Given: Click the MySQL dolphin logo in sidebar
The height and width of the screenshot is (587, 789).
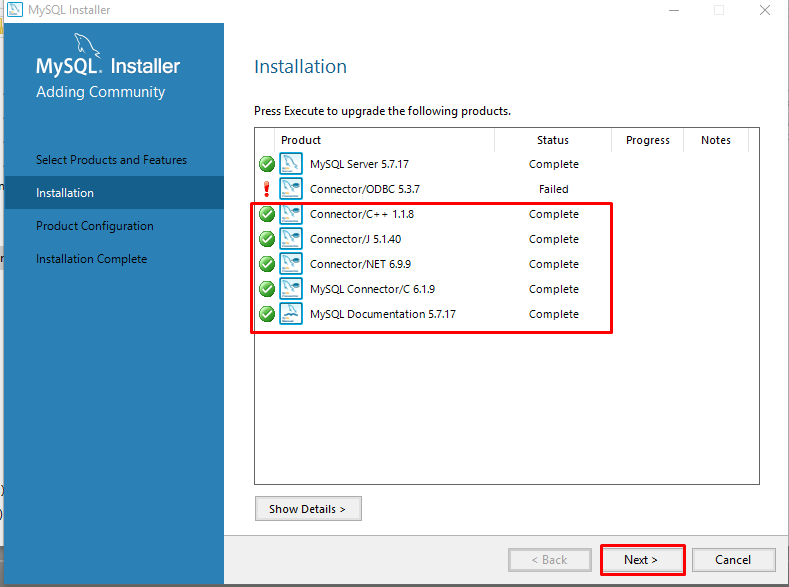Looking at the screenshot, I should (x=88, y=46).
